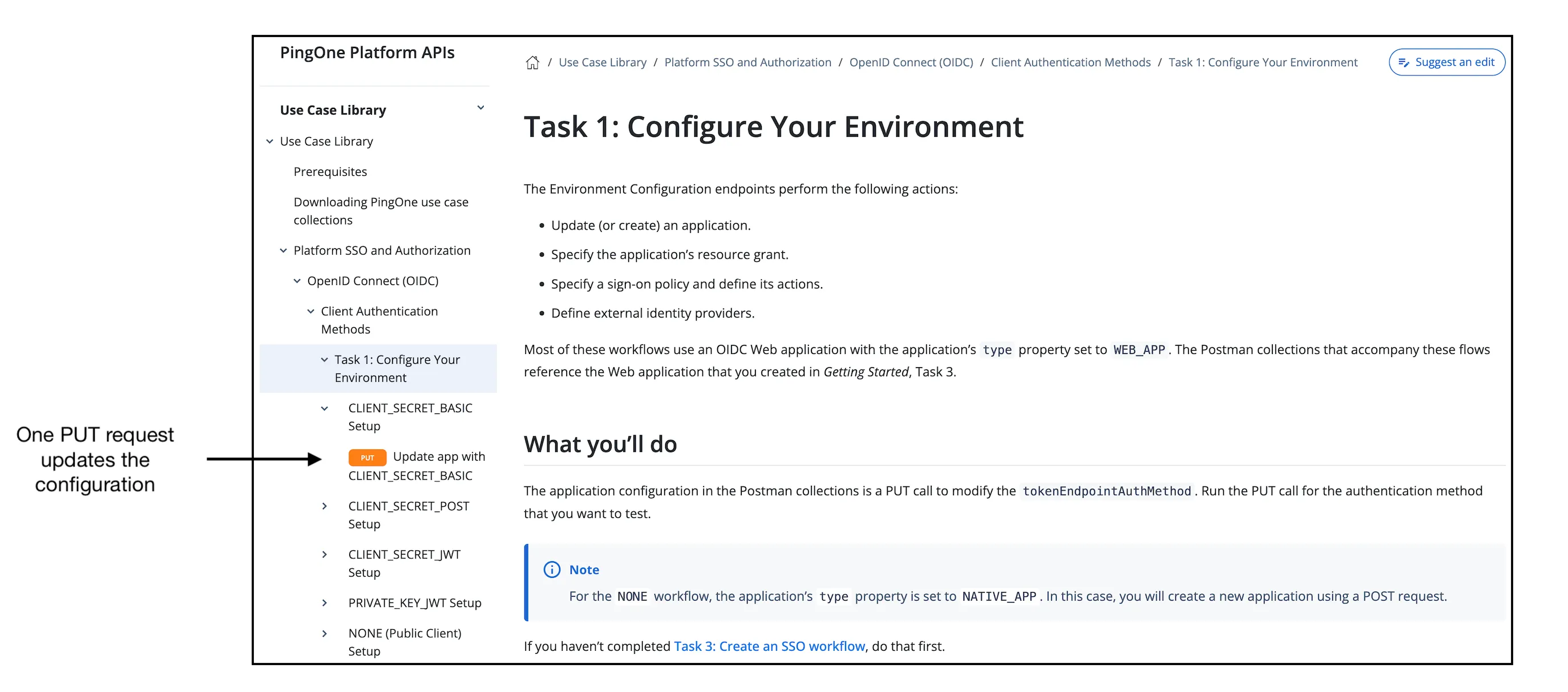
Task: Expand CLIENT_SECRET_POST Setup chevron
Action: pos(325,506)
